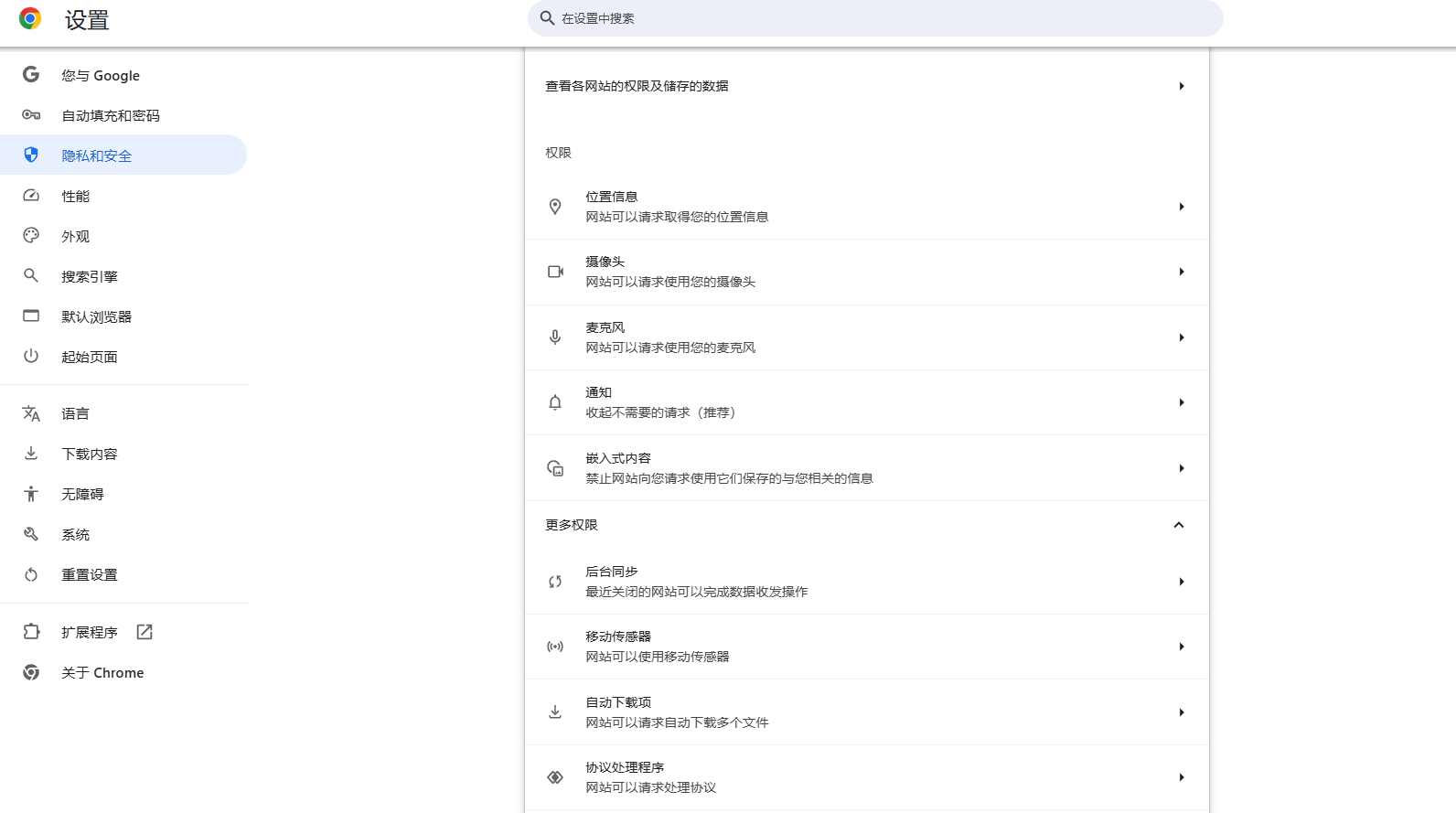The height and width of the screenshot is (813, 1456).
Task: Select 隐私和安全 in the sidebar
Action: click(123, 155)
